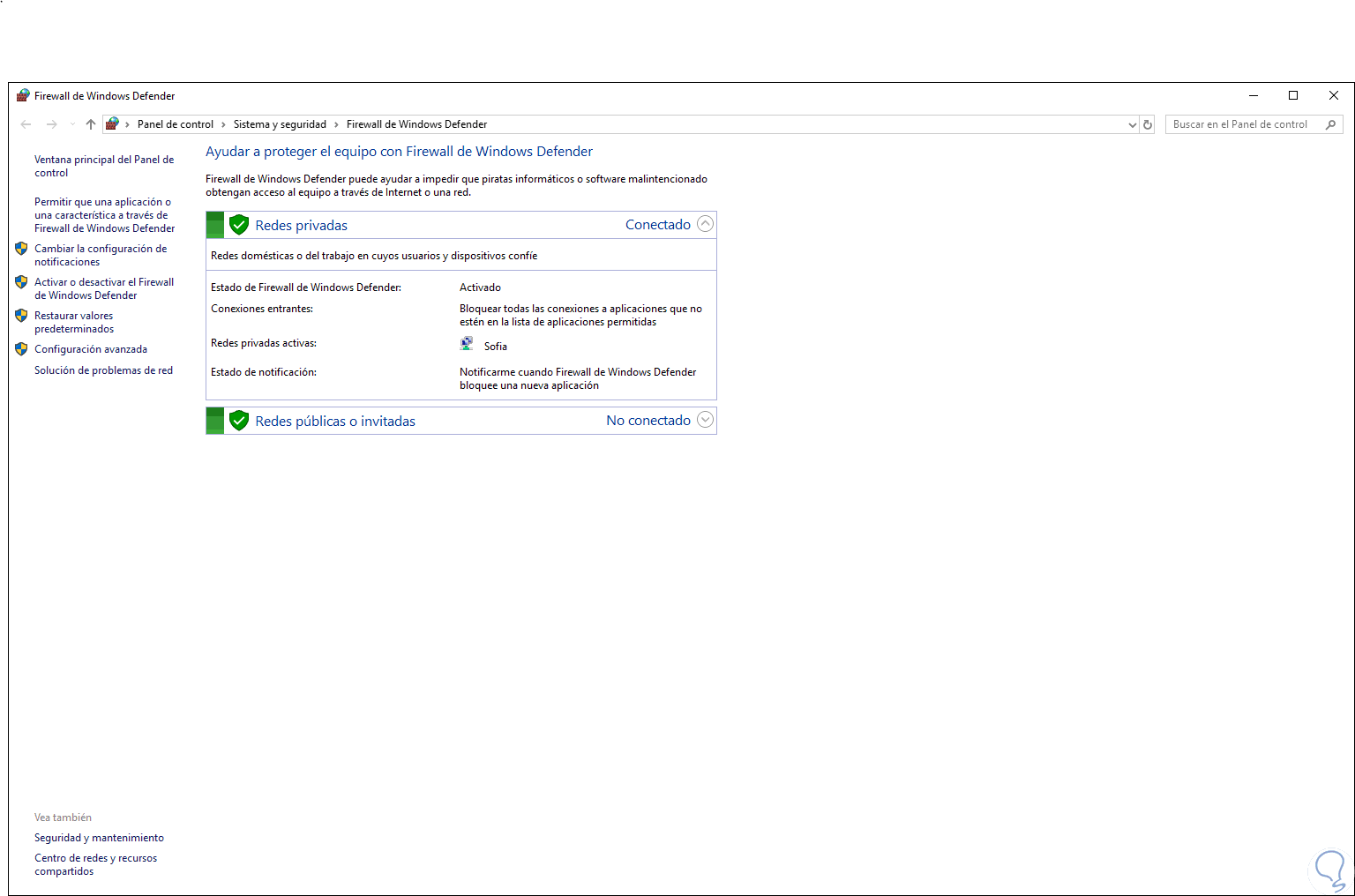Click the search magnifier icon

click(x=1331, y=124)
